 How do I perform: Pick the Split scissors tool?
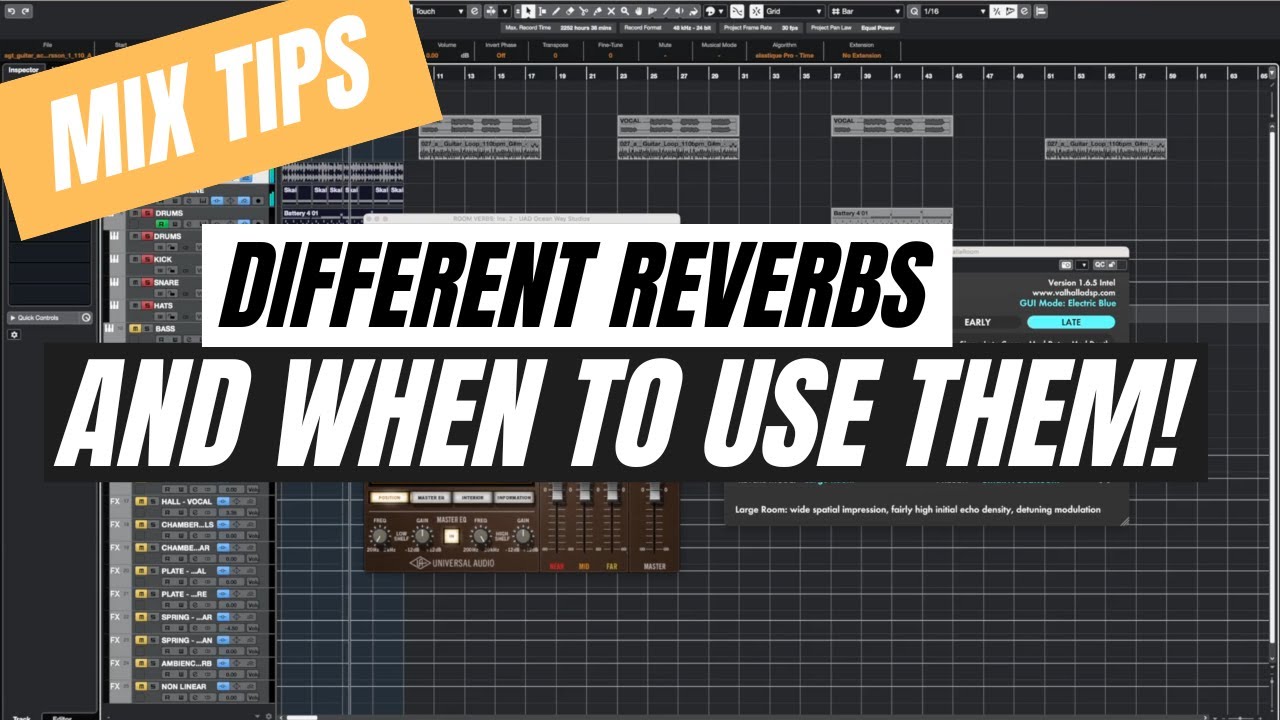pyautogui.click(x=583, y=11)
